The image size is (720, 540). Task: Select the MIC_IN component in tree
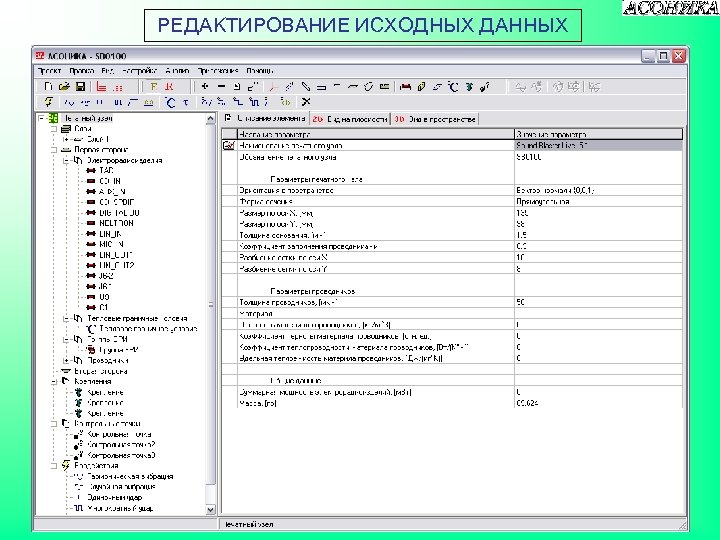[111, 244]
